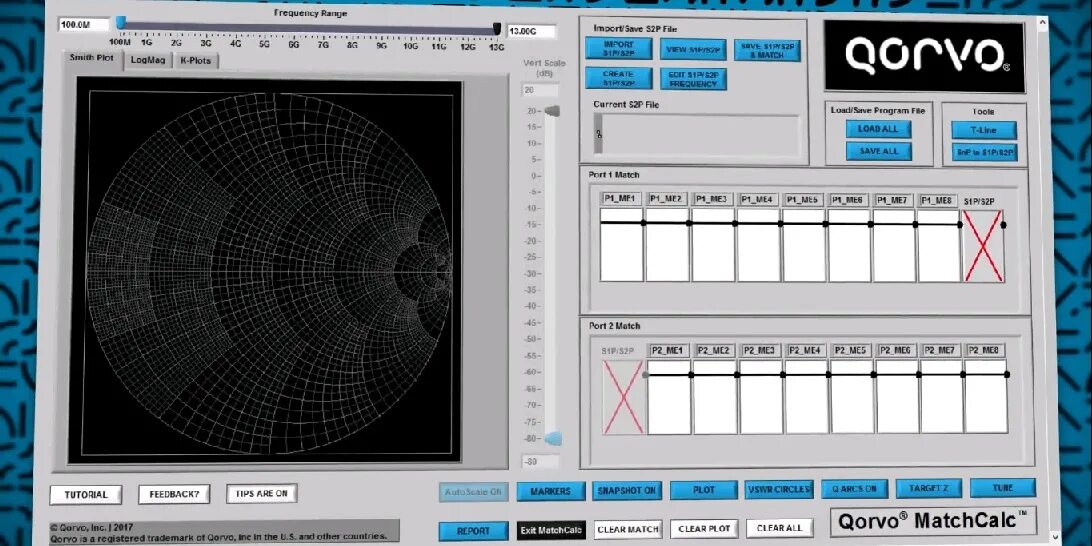Select the P2_ME4 match element box

coord(807,396)
